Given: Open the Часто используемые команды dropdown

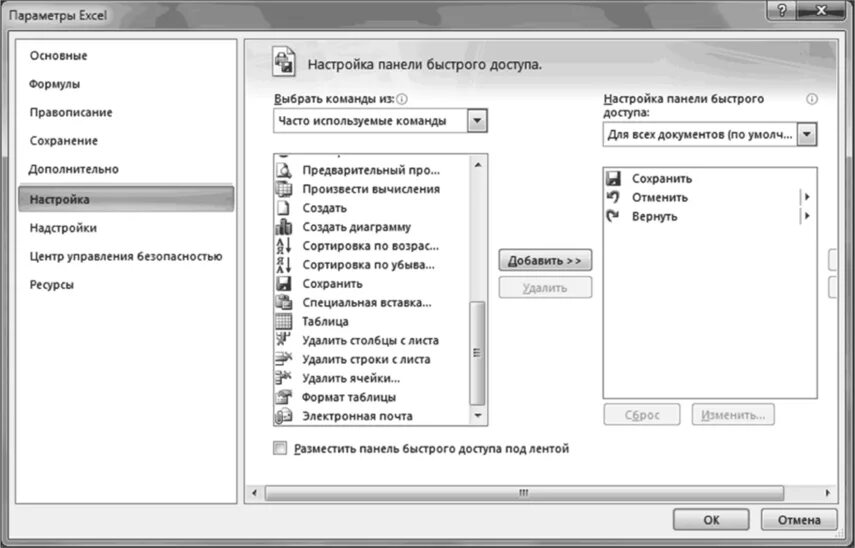Looking at the screenshot, I should point(477,121).
